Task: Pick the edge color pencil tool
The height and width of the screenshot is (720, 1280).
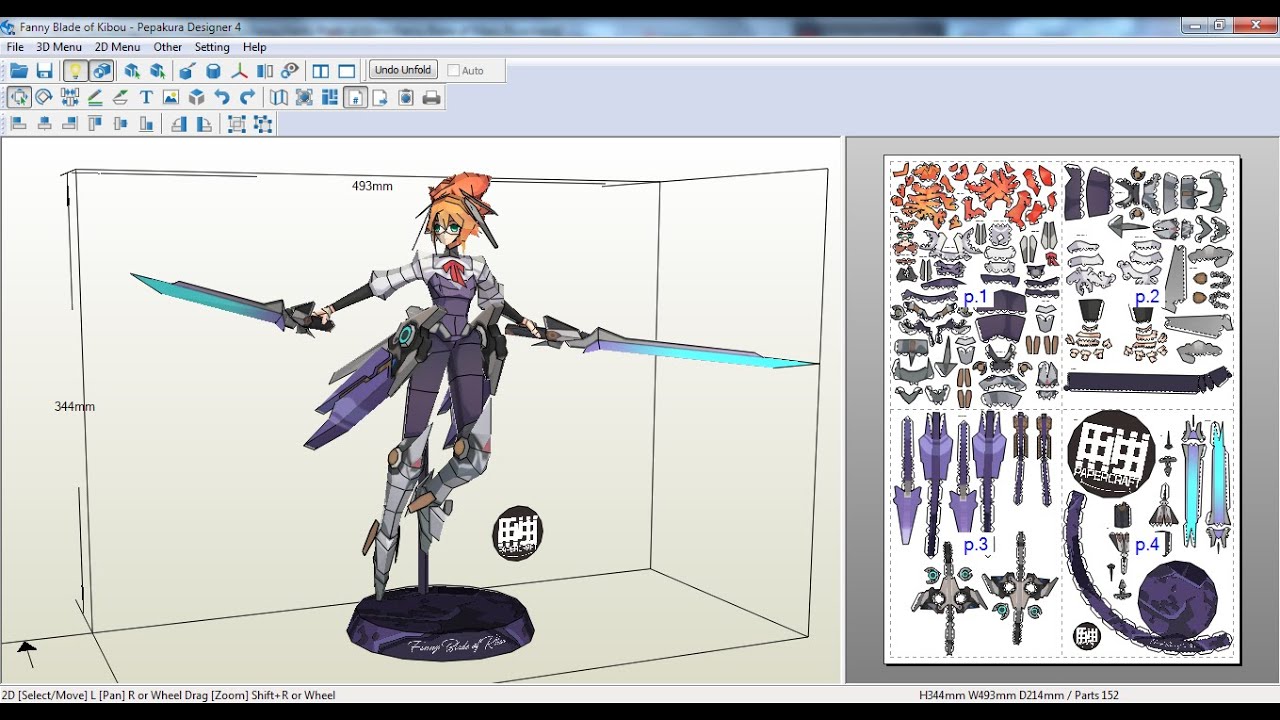Action: pos(95,97)
